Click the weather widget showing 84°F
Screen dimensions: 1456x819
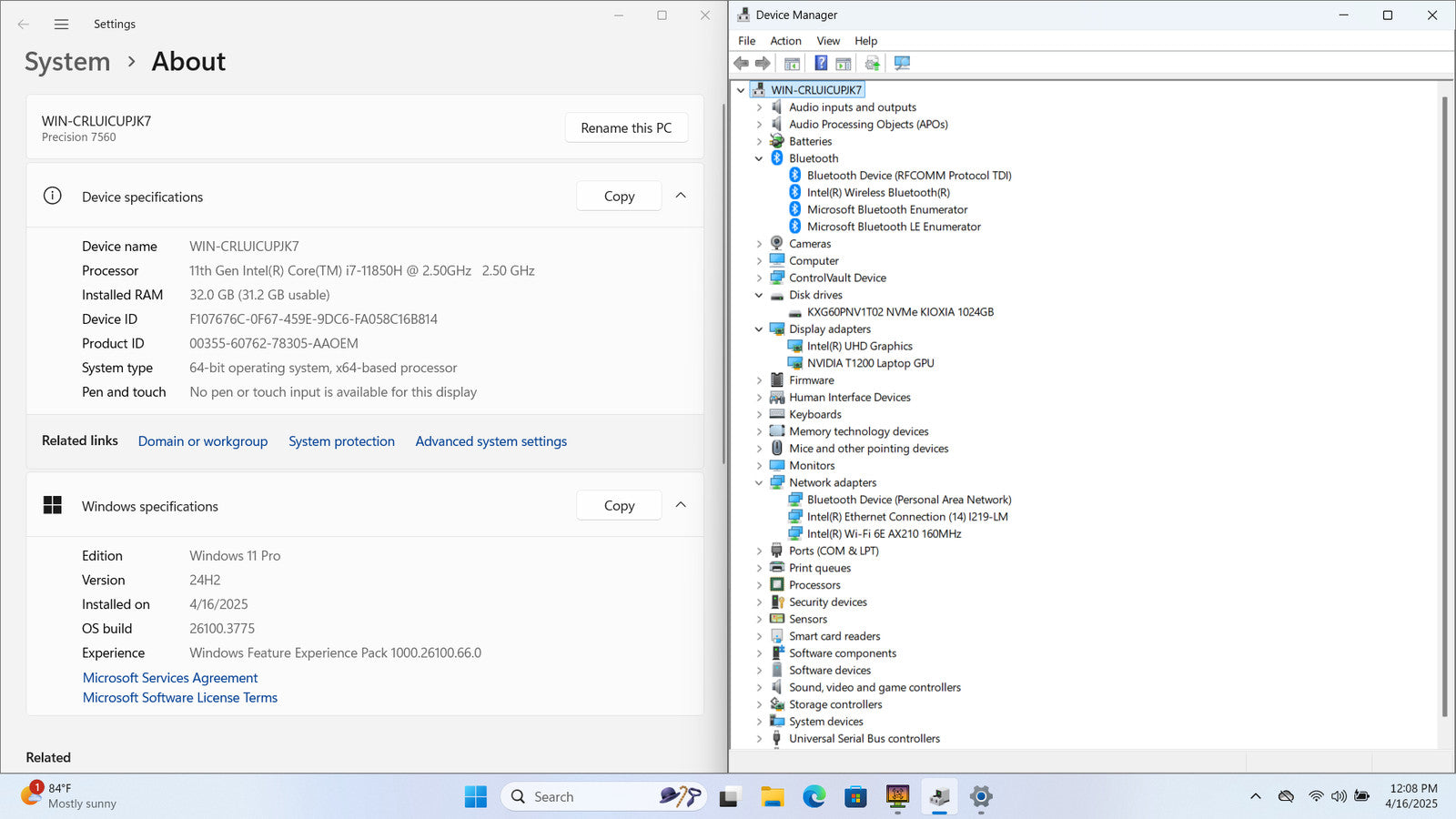[x=71, y=796]
